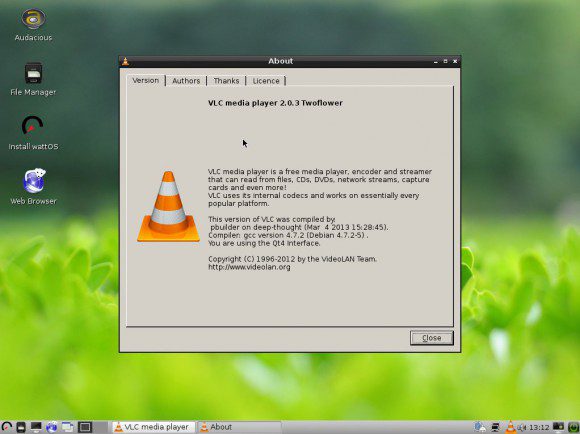The image size is (580, 434).
Task: Open the Licence tab
Action: click(266, 81)
